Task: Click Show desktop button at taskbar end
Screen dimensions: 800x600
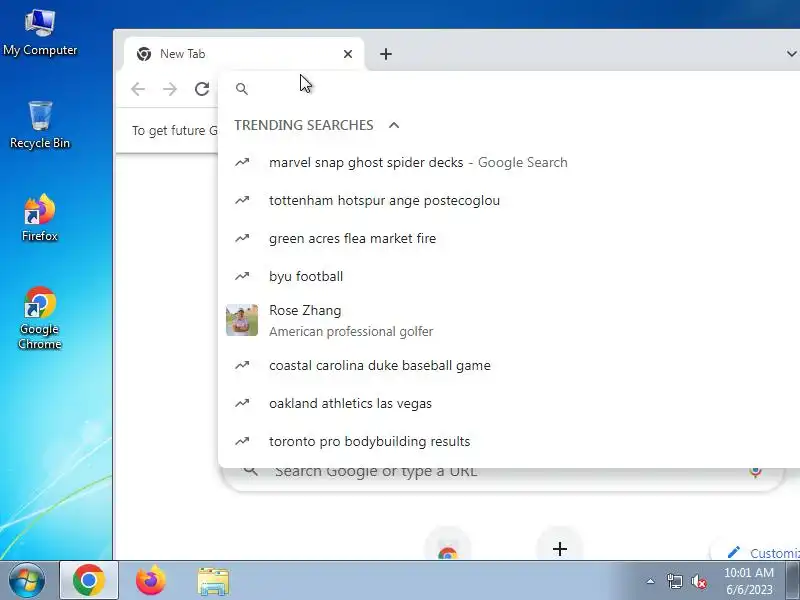Action: point(793,581)
